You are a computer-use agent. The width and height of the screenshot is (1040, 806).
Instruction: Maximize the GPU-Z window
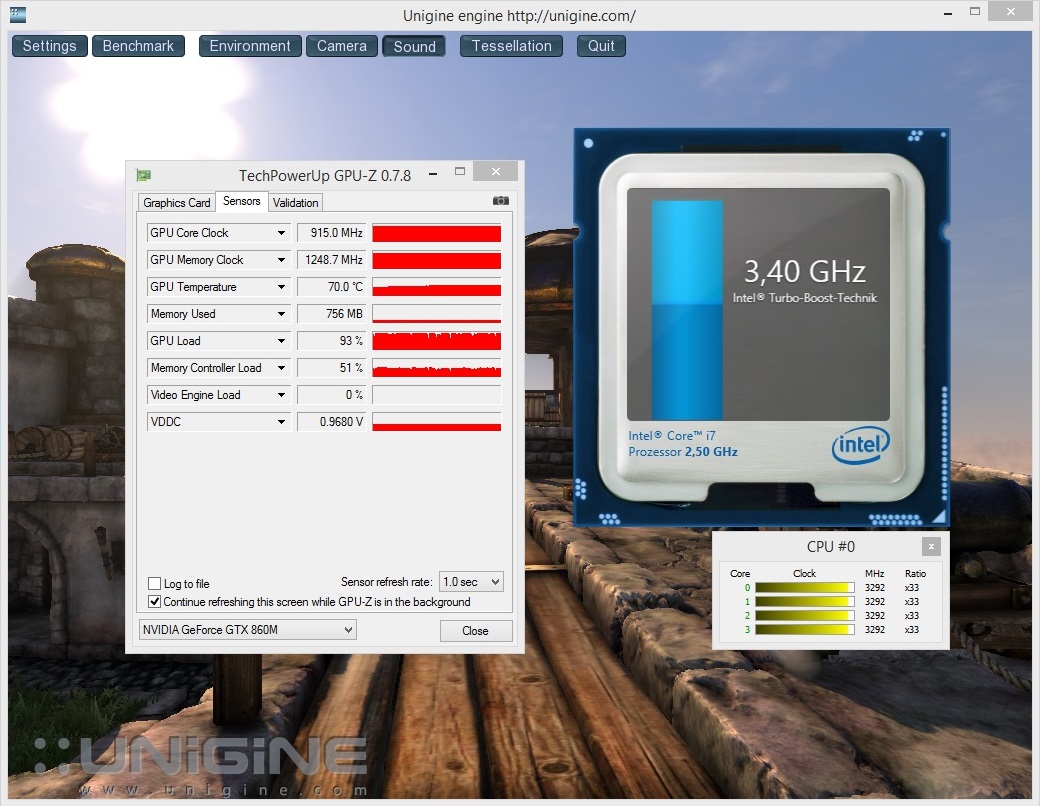pyautogui.click(x=460, y=172)
